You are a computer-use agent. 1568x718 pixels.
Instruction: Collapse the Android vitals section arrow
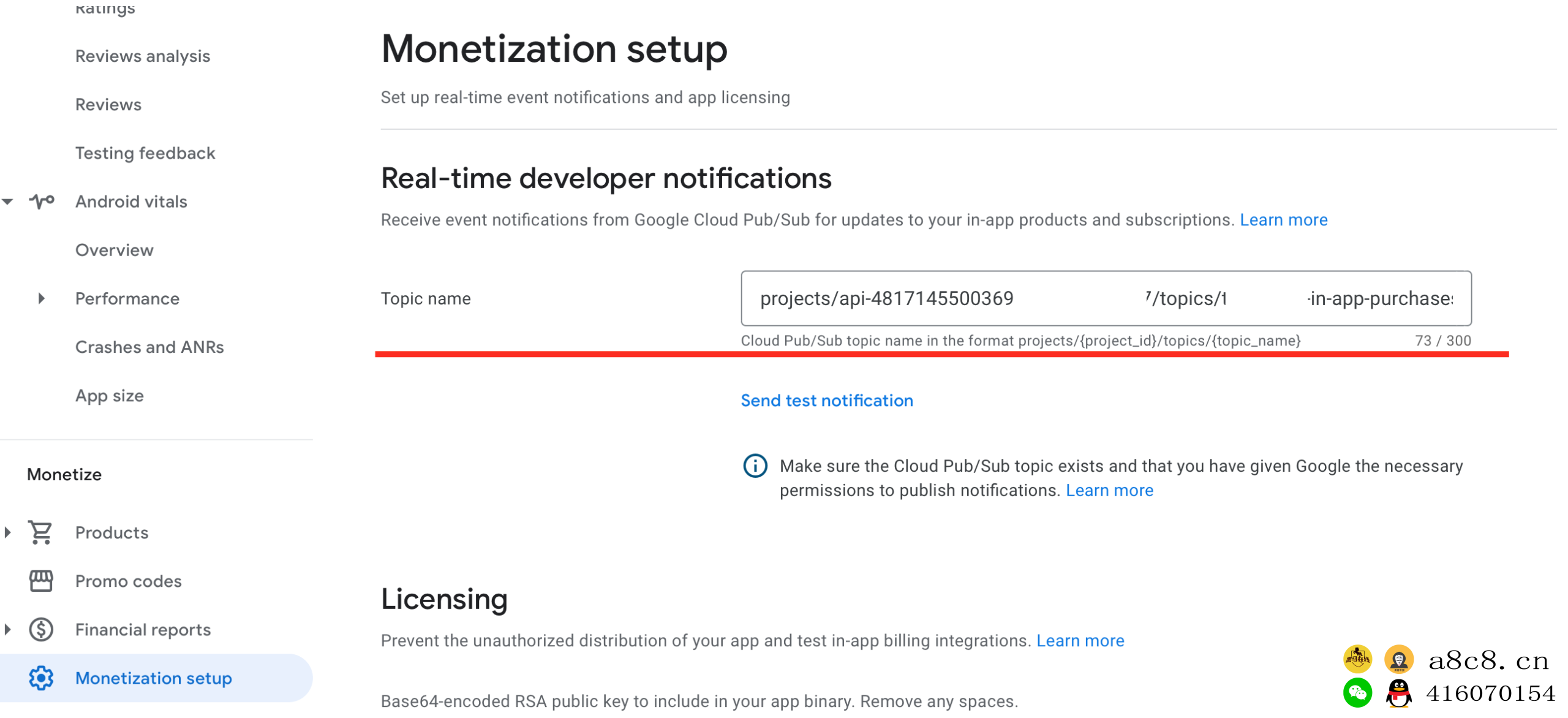coord(7,201)
